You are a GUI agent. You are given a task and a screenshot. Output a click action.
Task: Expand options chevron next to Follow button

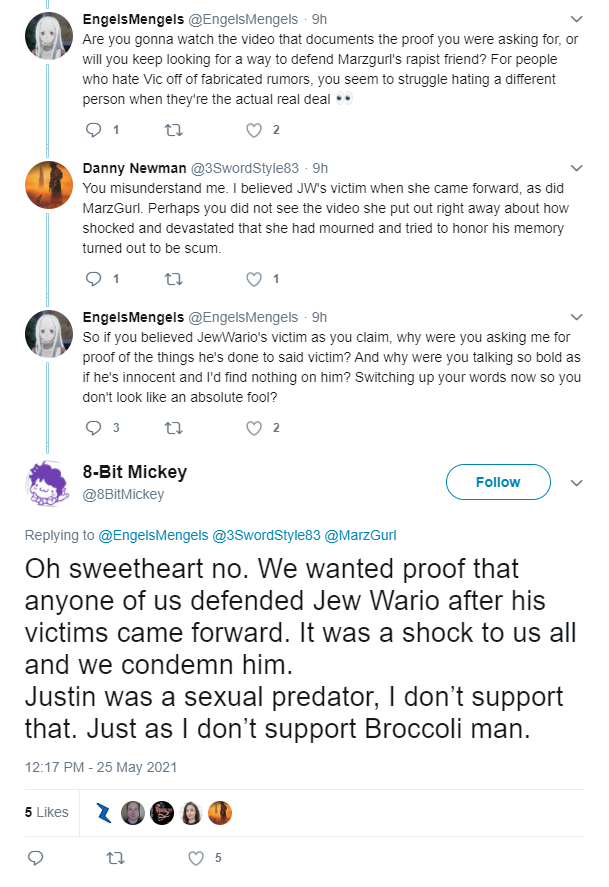[576, 483]
